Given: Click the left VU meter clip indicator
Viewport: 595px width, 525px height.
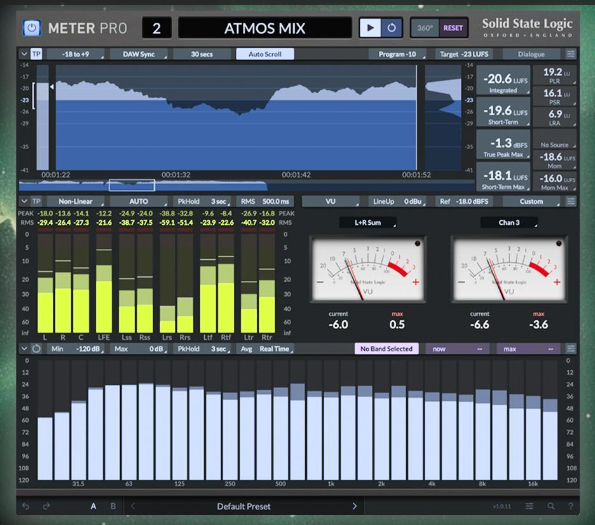Looking at the screenshot, I should (417, 244).
